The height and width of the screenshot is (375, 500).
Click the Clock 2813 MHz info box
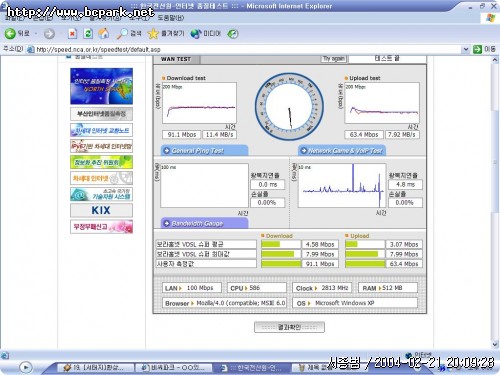(x=322, y=288)
